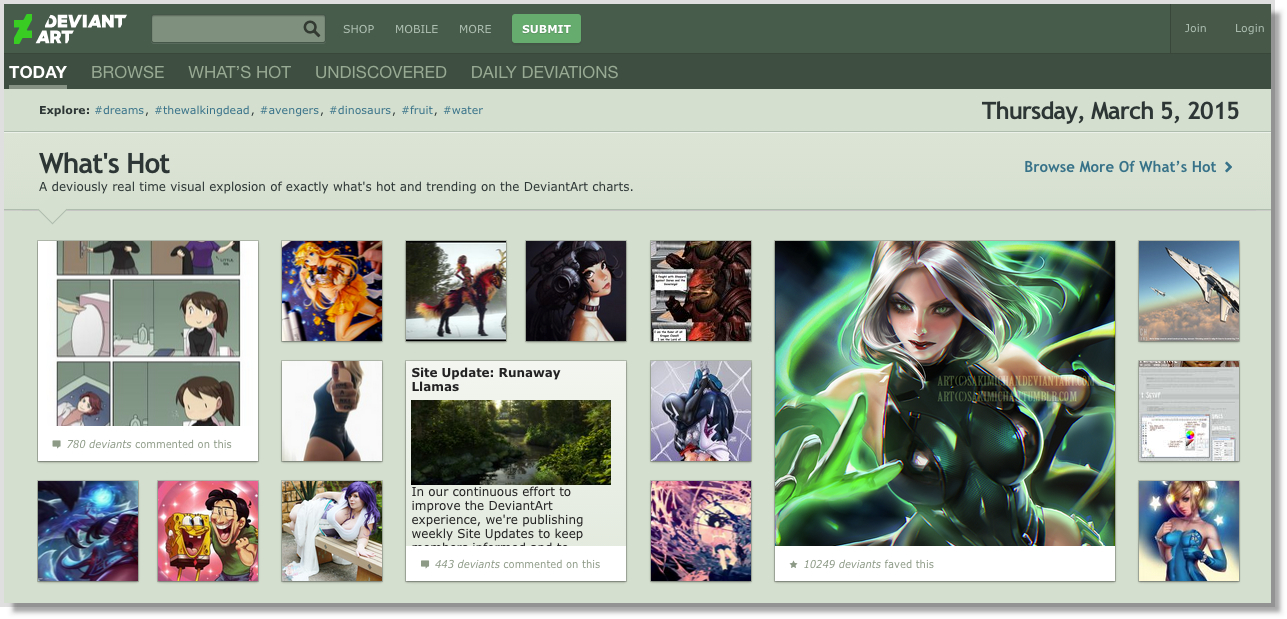Click the forest stream image in Site Update
This screenshot has width=1287, height=619.
tap(511, 442)
